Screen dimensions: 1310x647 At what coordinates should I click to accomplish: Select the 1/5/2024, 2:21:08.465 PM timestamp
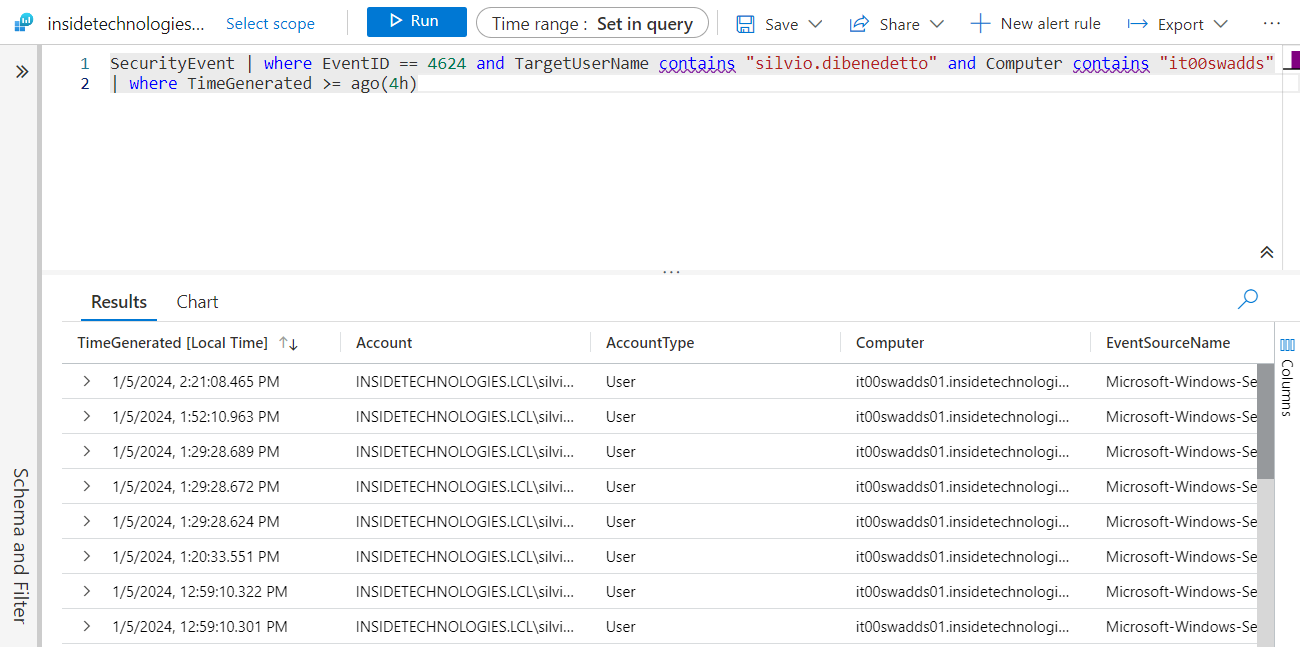coord(196,382)
